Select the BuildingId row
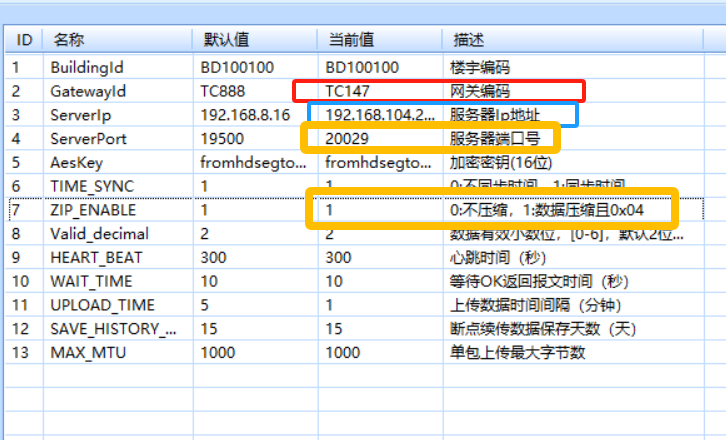726x440 pixels. click(86, 68)
